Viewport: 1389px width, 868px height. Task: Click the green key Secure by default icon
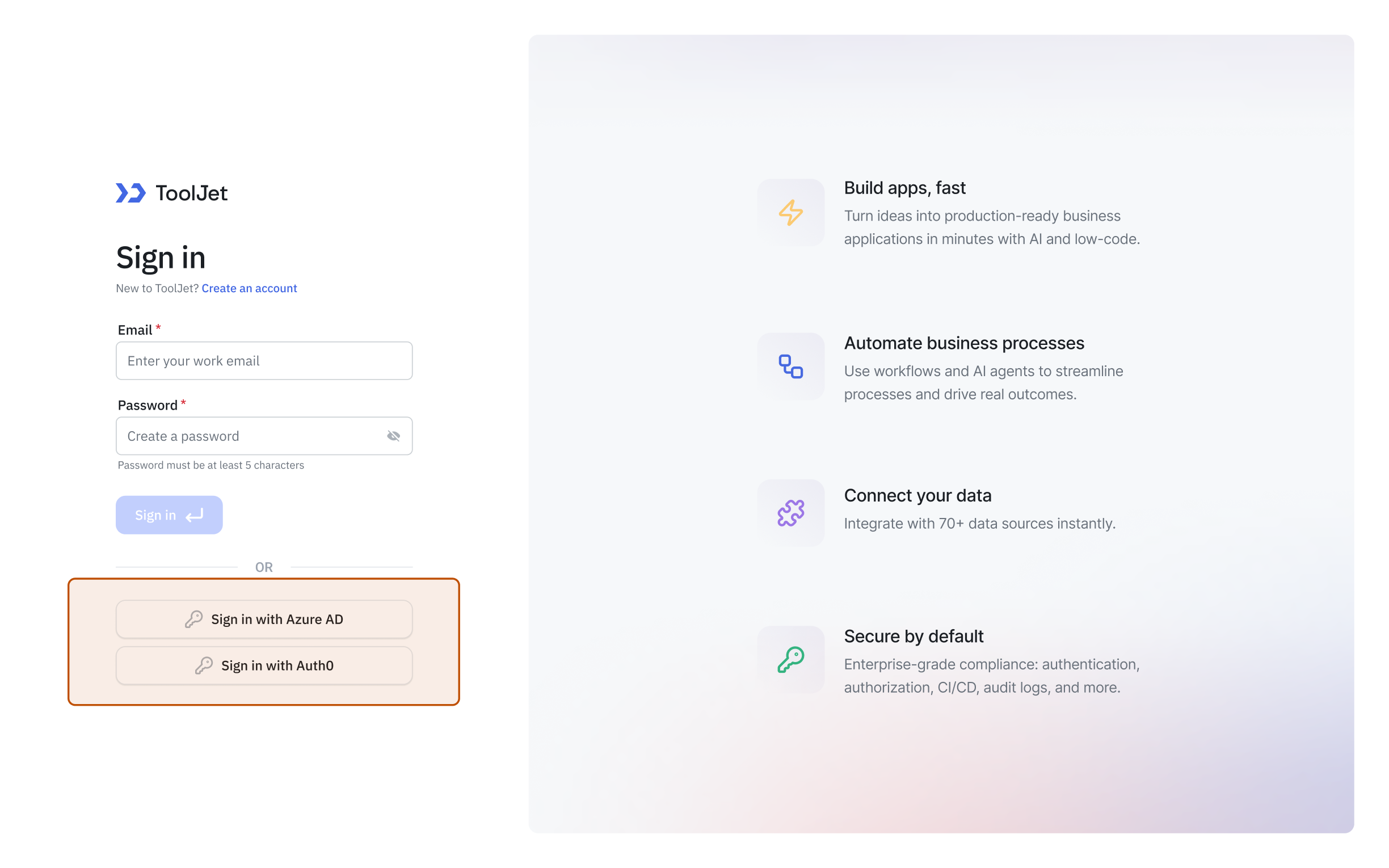point(790,659)
